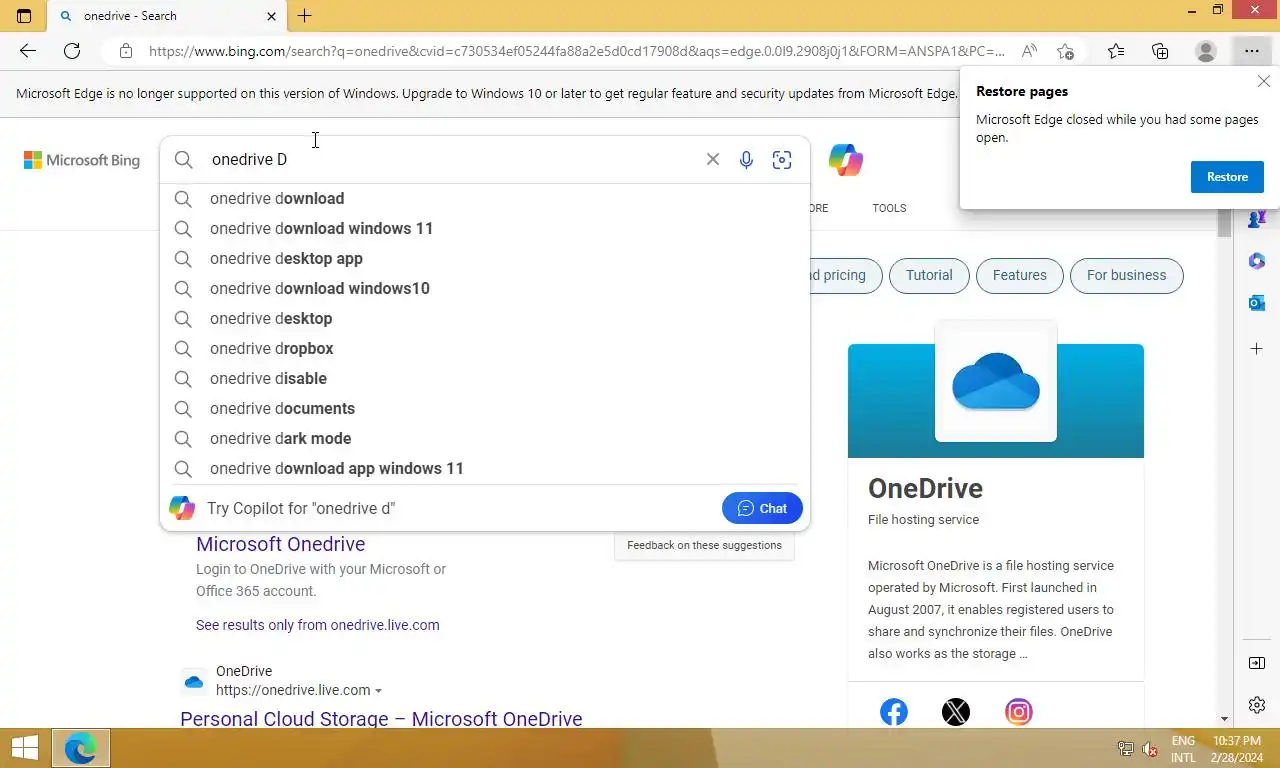Image resolution: width=1280 pixels, height=768 pixels.
Task: Click the OneDrive cloud logo thumbnail
Action: tap(995, 381)
